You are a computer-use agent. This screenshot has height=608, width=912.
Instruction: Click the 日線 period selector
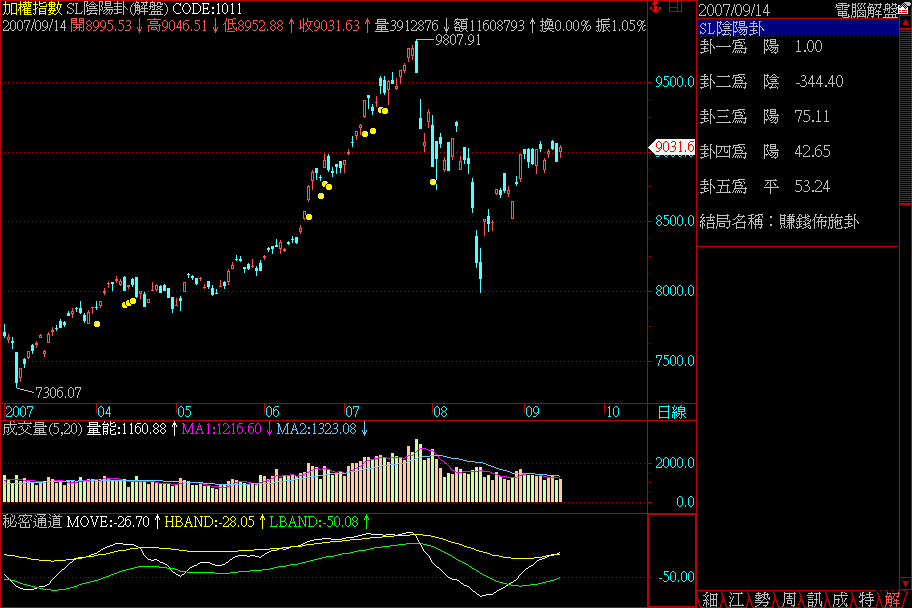click(671, 411)
